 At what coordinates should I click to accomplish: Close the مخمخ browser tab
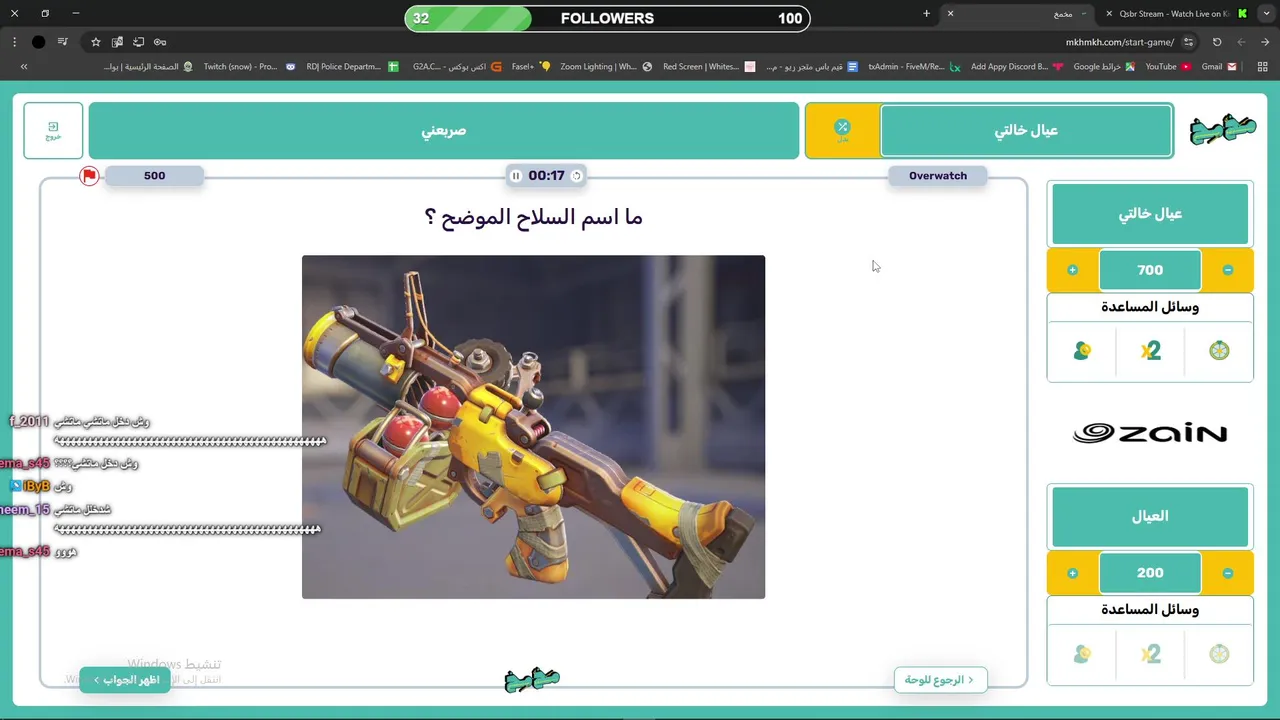(950, 14)
